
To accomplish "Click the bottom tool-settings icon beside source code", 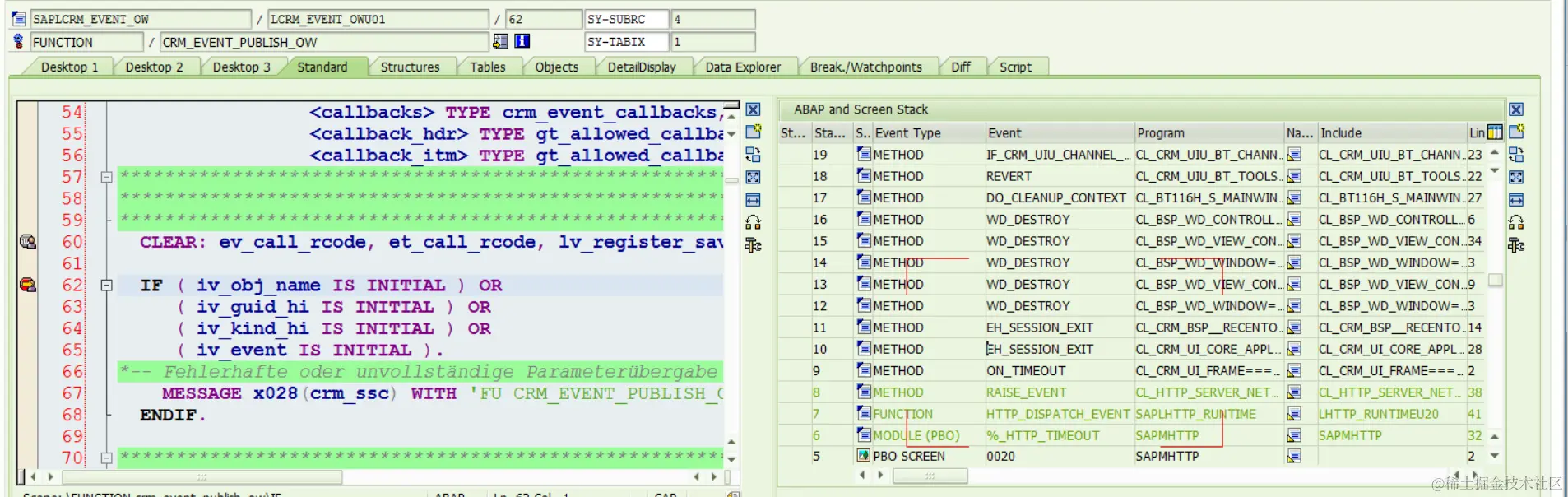I will tap(753, 245).
